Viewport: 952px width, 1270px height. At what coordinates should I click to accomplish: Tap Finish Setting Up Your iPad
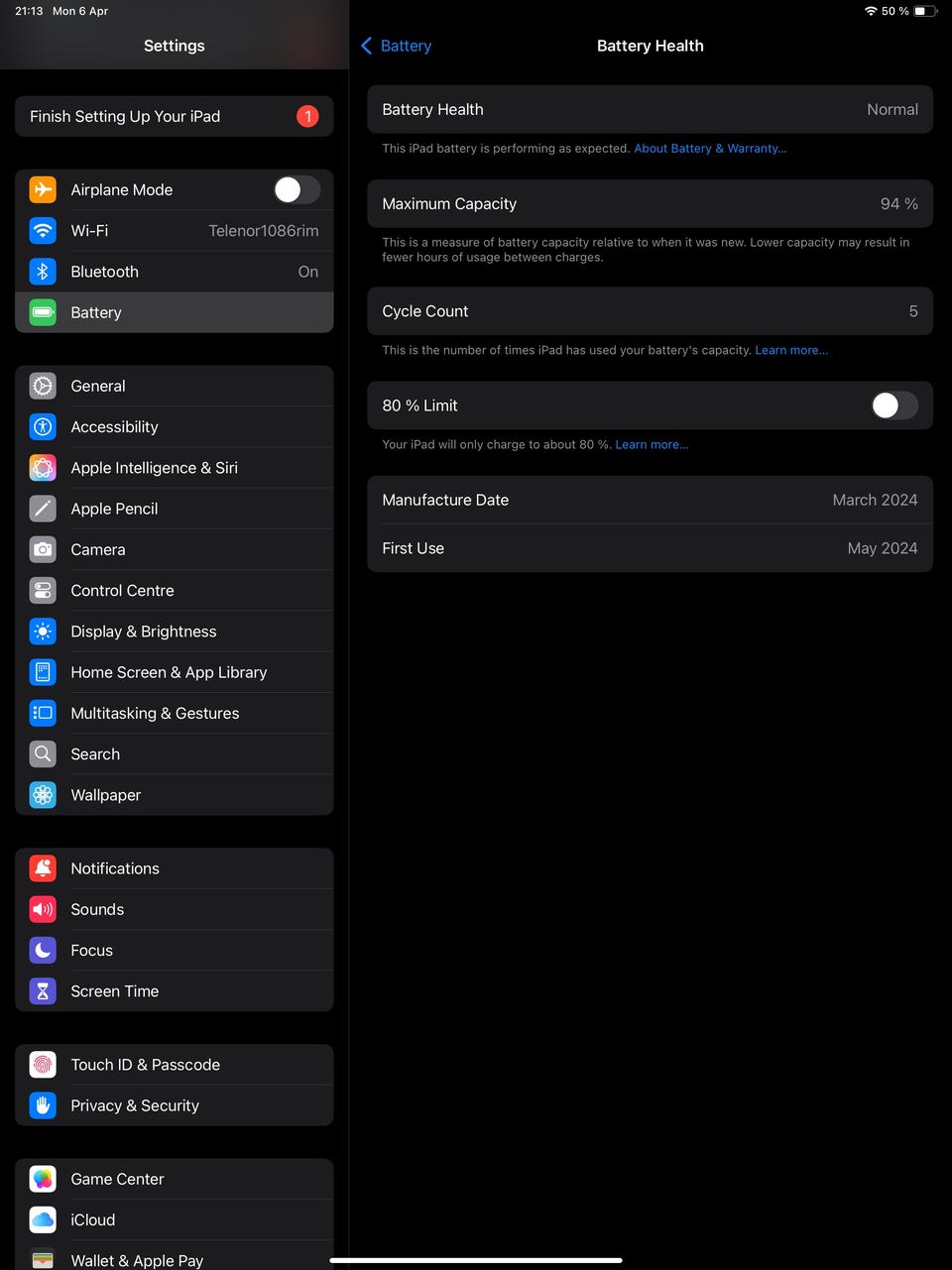pos(175,116)
